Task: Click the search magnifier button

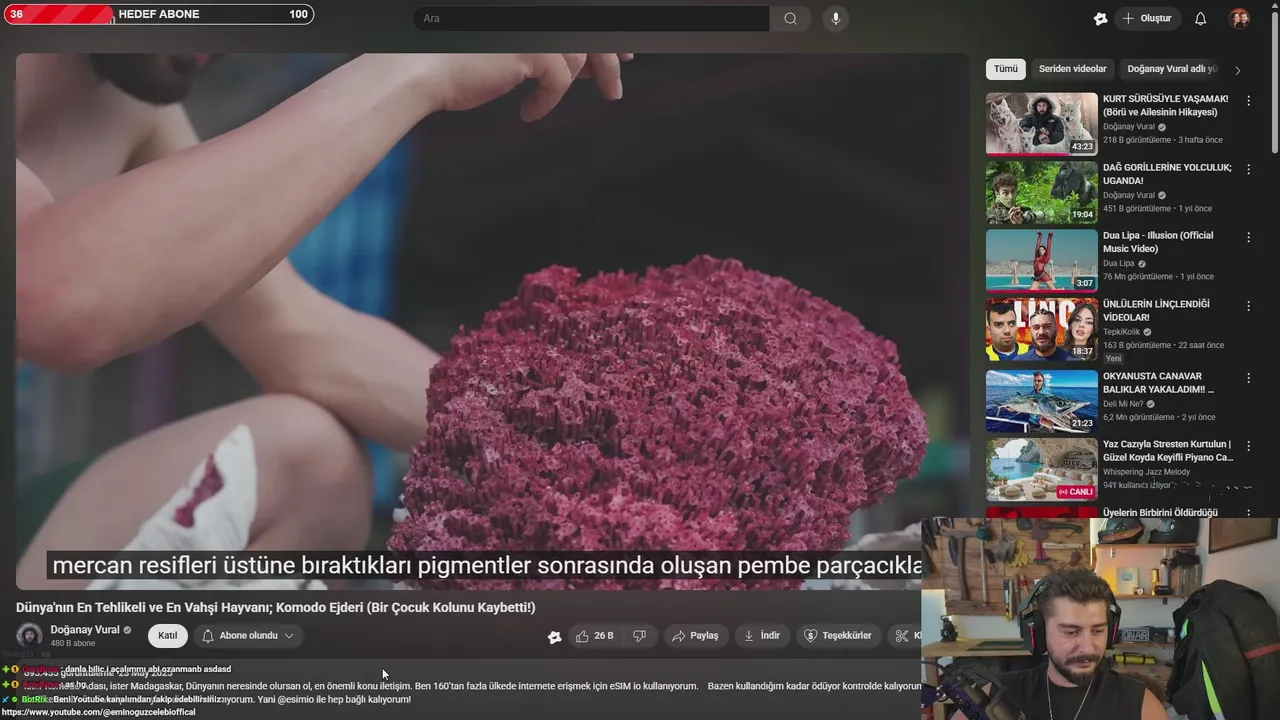Action: [x=790, y=18]
